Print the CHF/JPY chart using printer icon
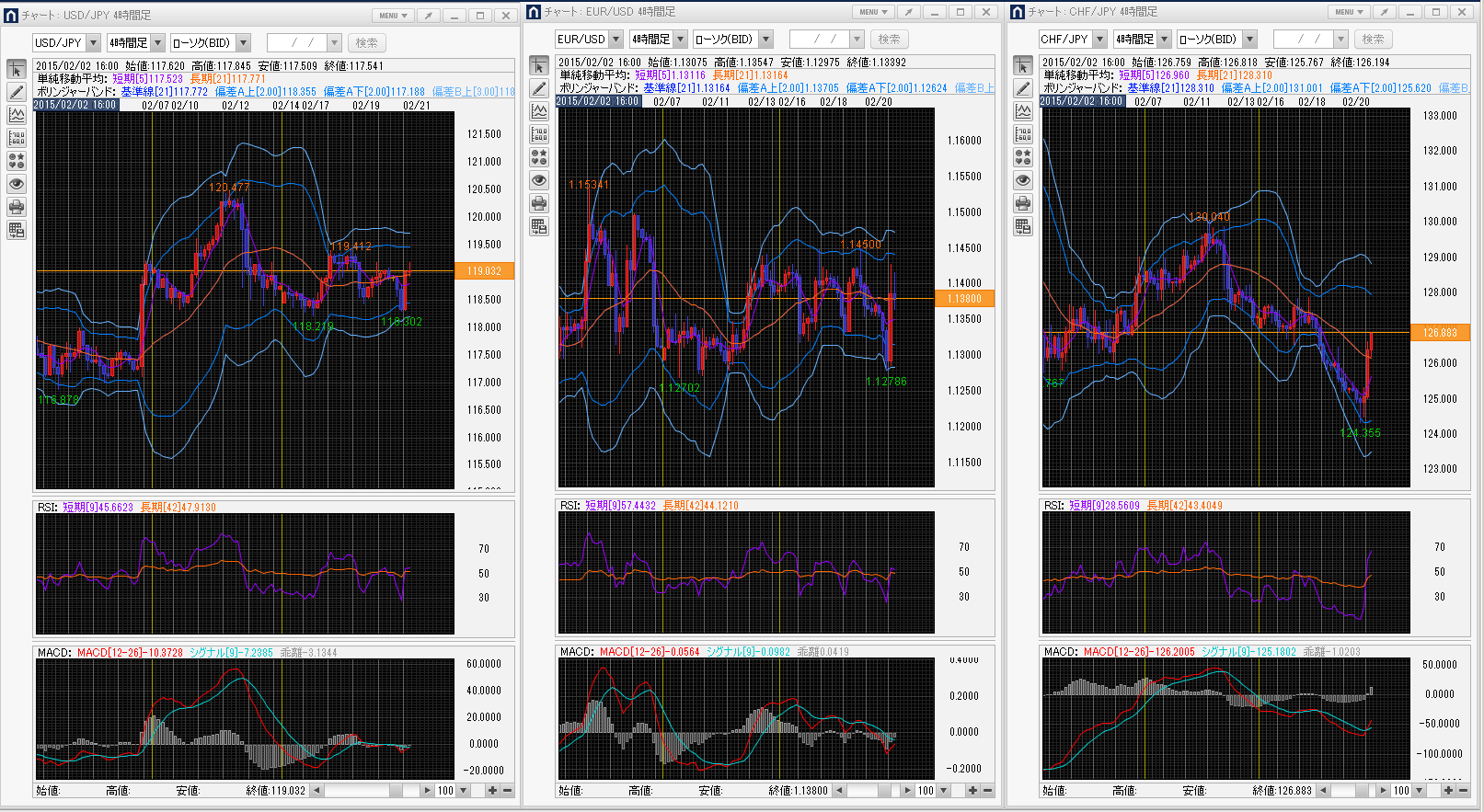1484x812 pixels. point(1023,203)
